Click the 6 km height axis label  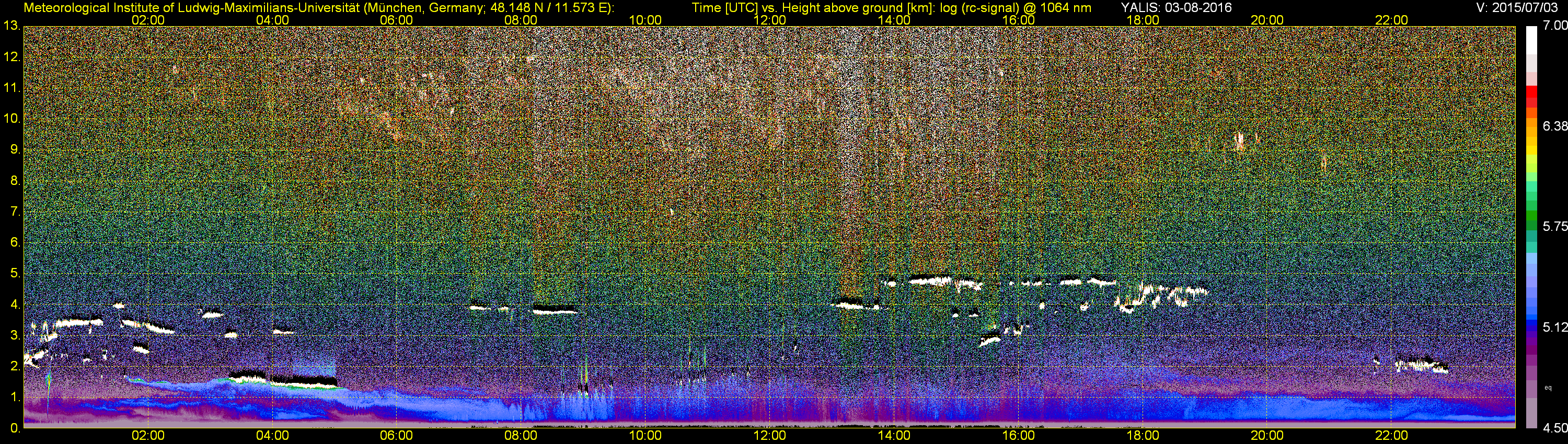click(x=15, y=243)
